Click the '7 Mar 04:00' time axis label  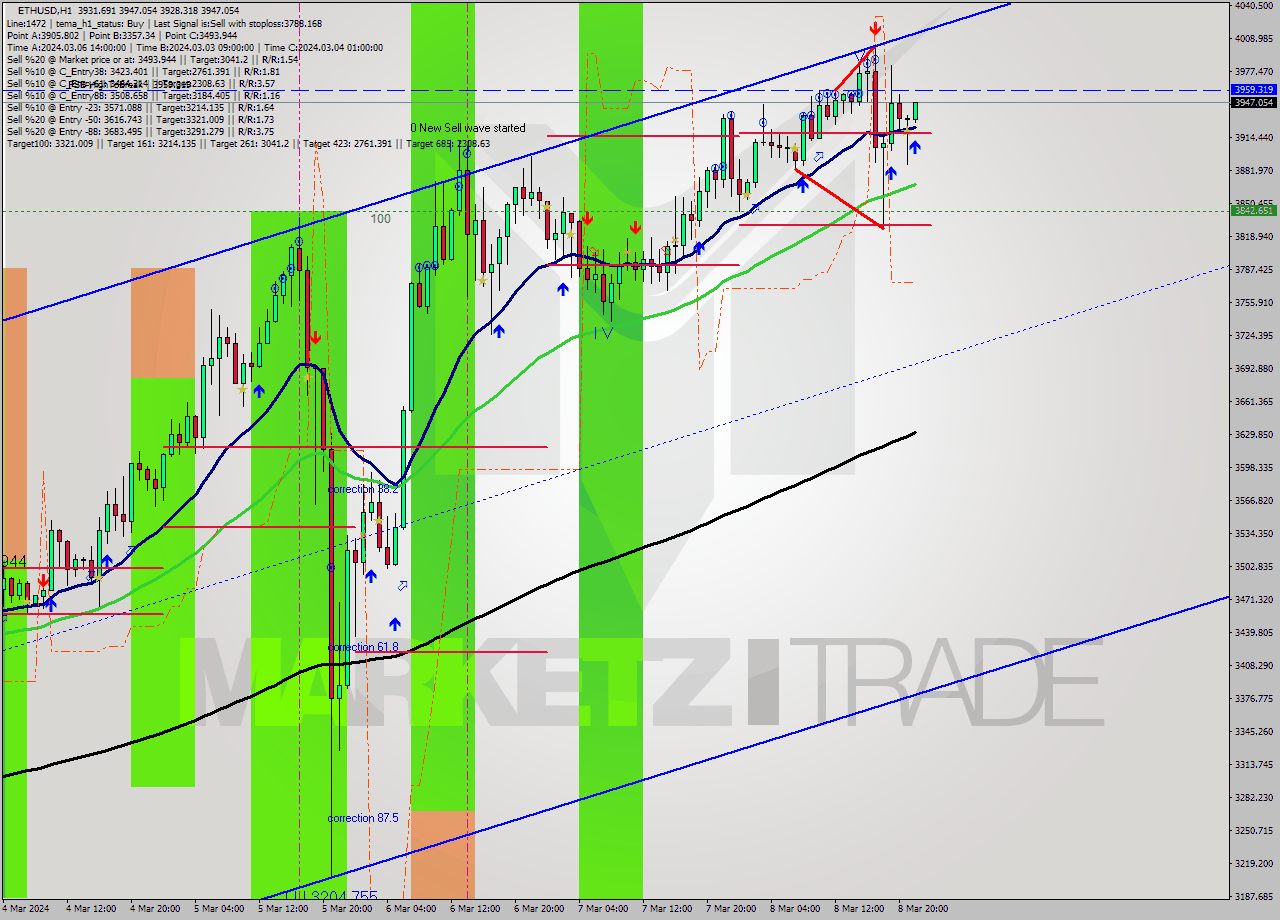coord(603,909)
